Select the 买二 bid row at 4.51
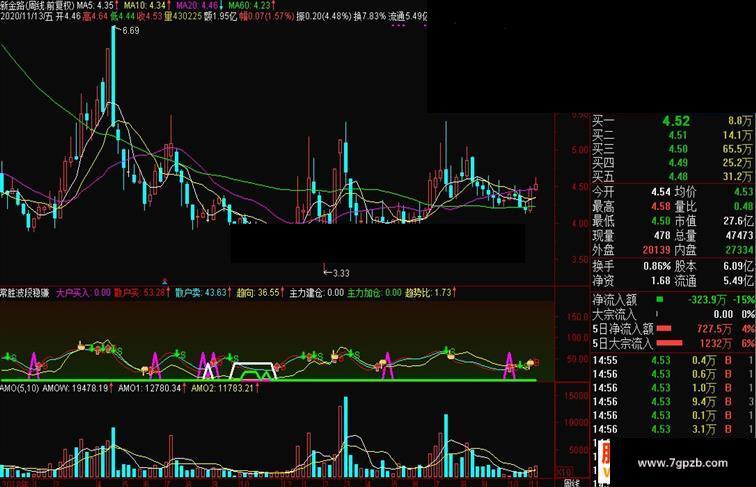This screenshot has width=756, height=487. point(672,135)
